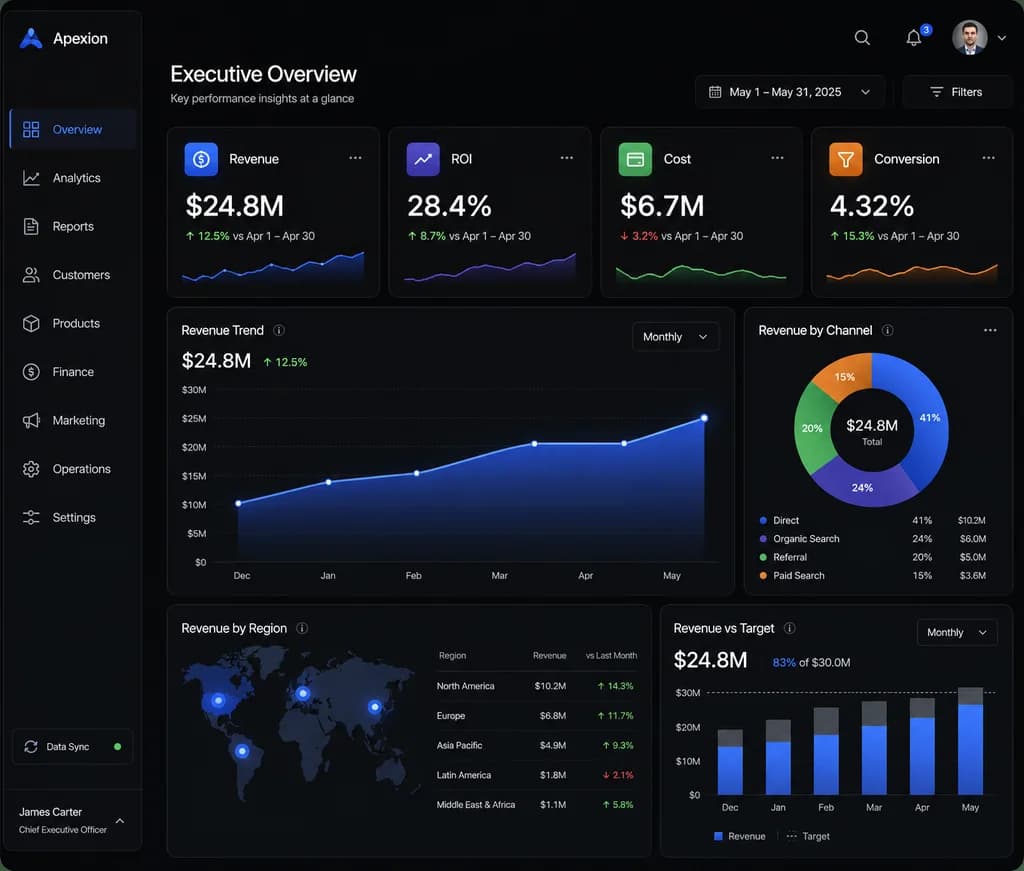Sort by the vs Last Month column header
The width and height of the screenshot is (1024, 871).
pyautogui.click(x=611, y=656)
